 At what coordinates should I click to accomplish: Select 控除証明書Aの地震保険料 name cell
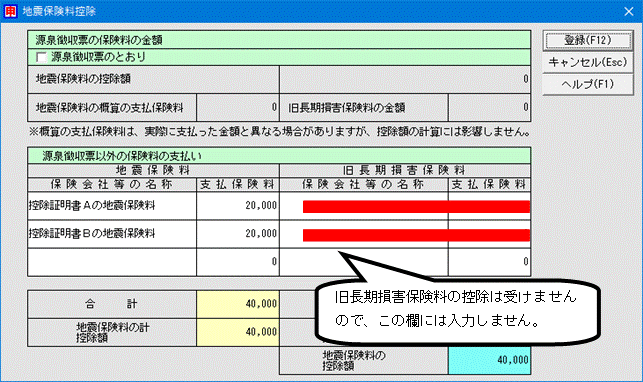112,205
